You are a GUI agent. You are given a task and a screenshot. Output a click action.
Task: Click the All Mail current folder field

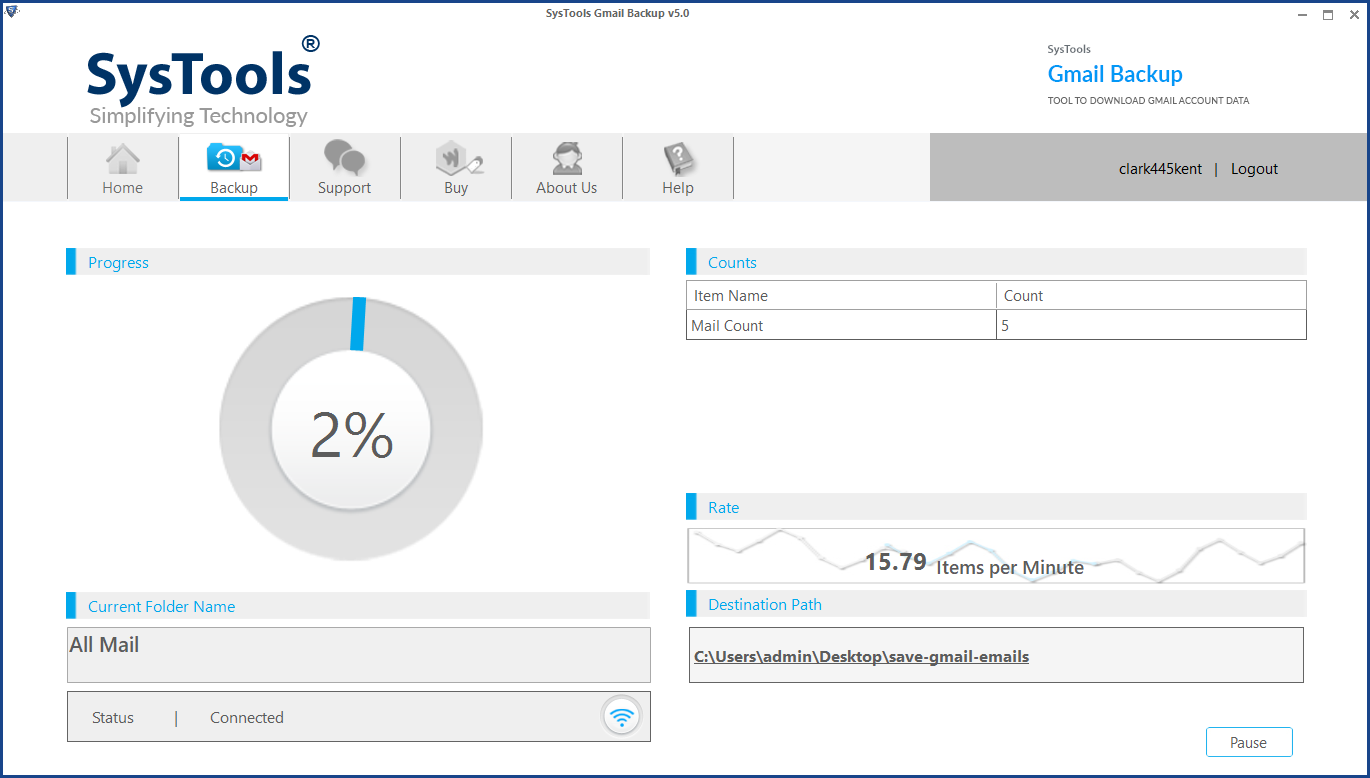tap(359, 655)
